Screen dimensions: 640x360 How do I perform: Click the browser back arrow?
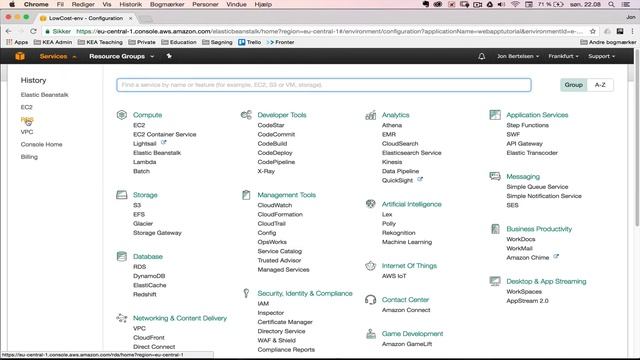pyautogui.click(x=9, y=31)
